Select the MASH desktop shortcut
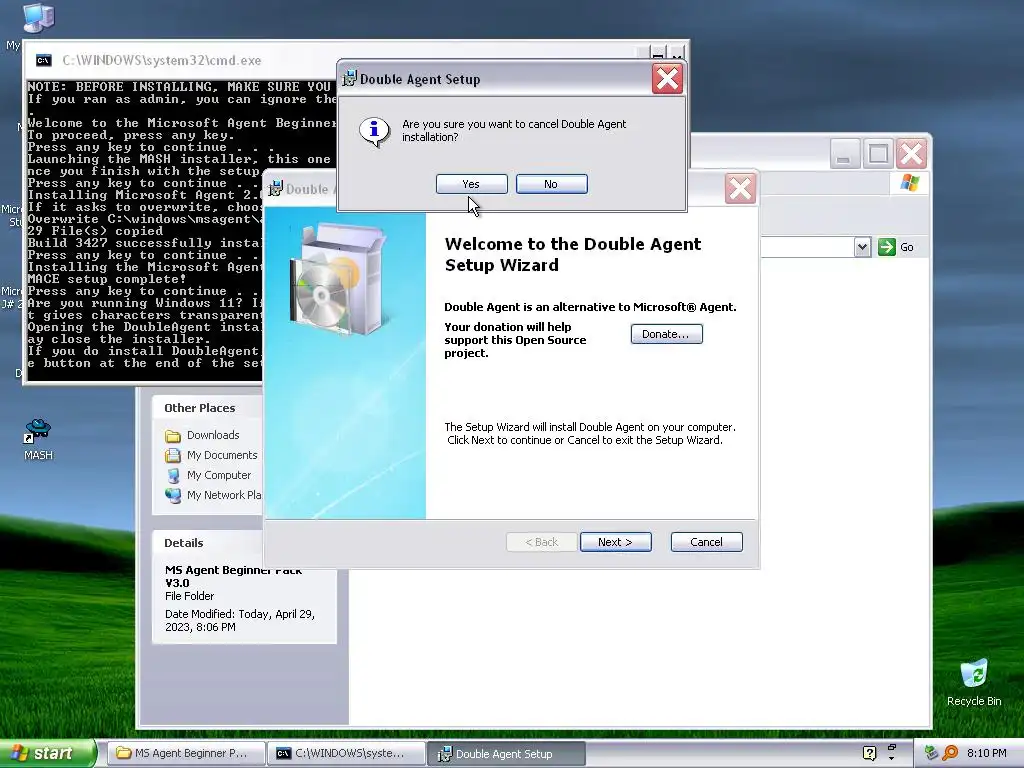Viewport: 1024px width, 768px height. click(38, 440)
